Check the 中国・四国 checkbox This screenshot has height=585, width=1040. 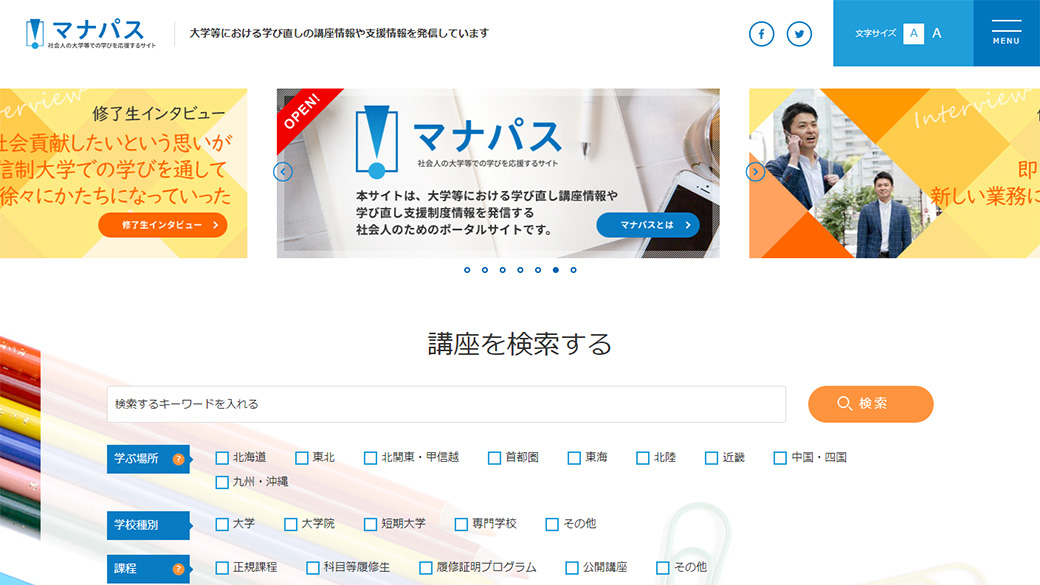pos(781,458)
